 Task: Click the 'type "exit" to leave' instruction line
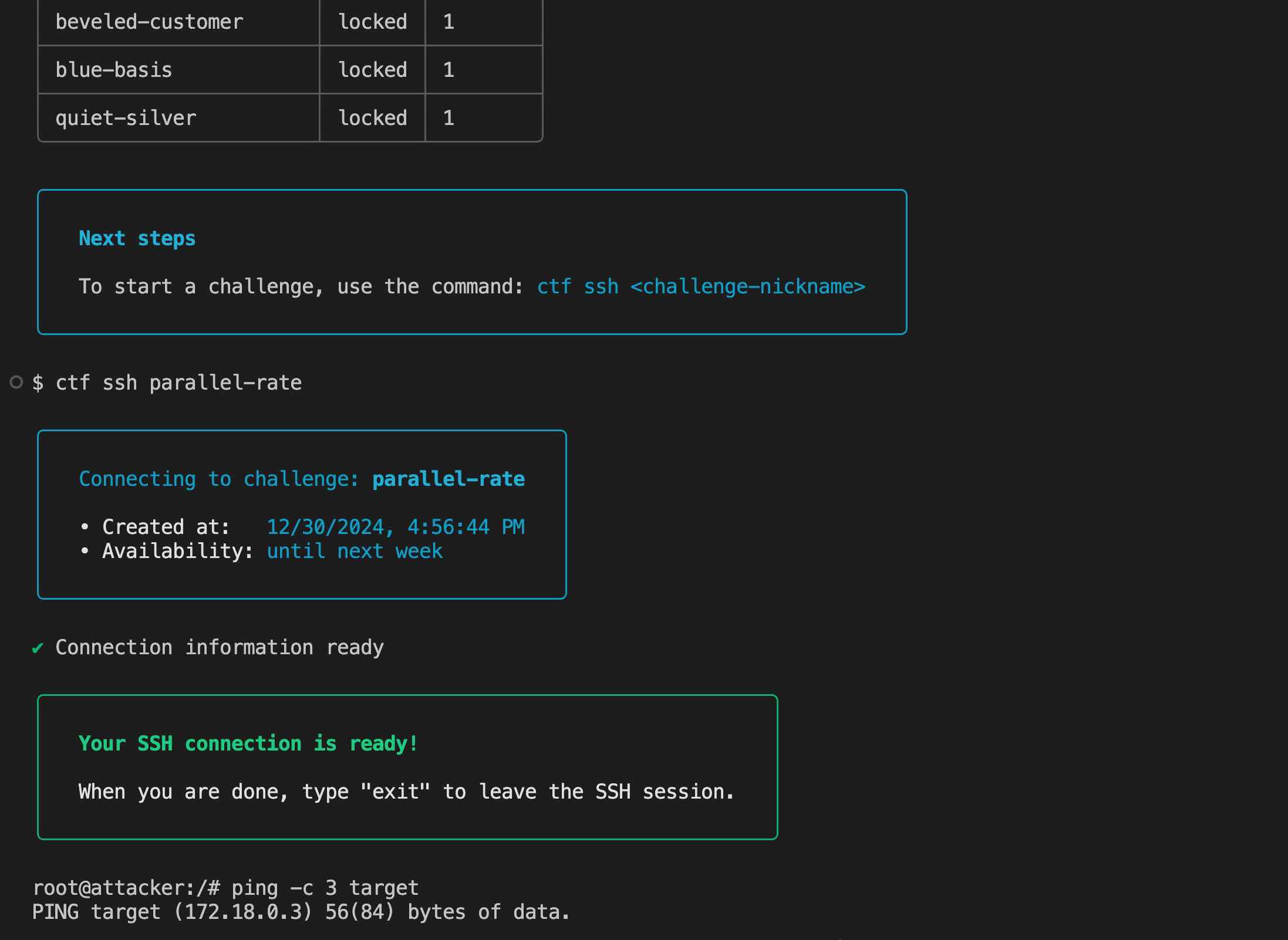[407, 792]
